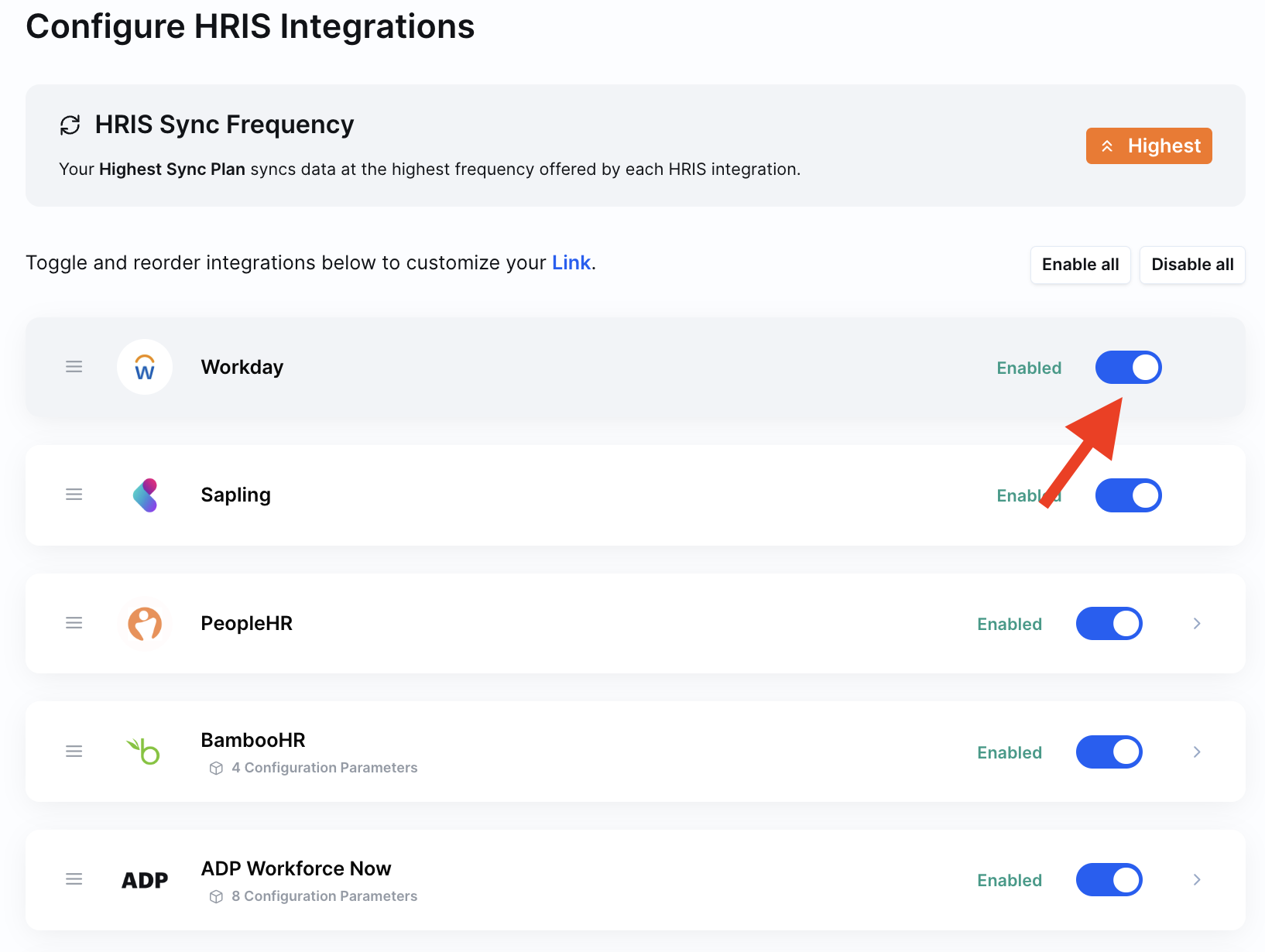Click the BambooHR leaf logo icon
This screenshot has width=1265, height=952.
pos(144,752)
